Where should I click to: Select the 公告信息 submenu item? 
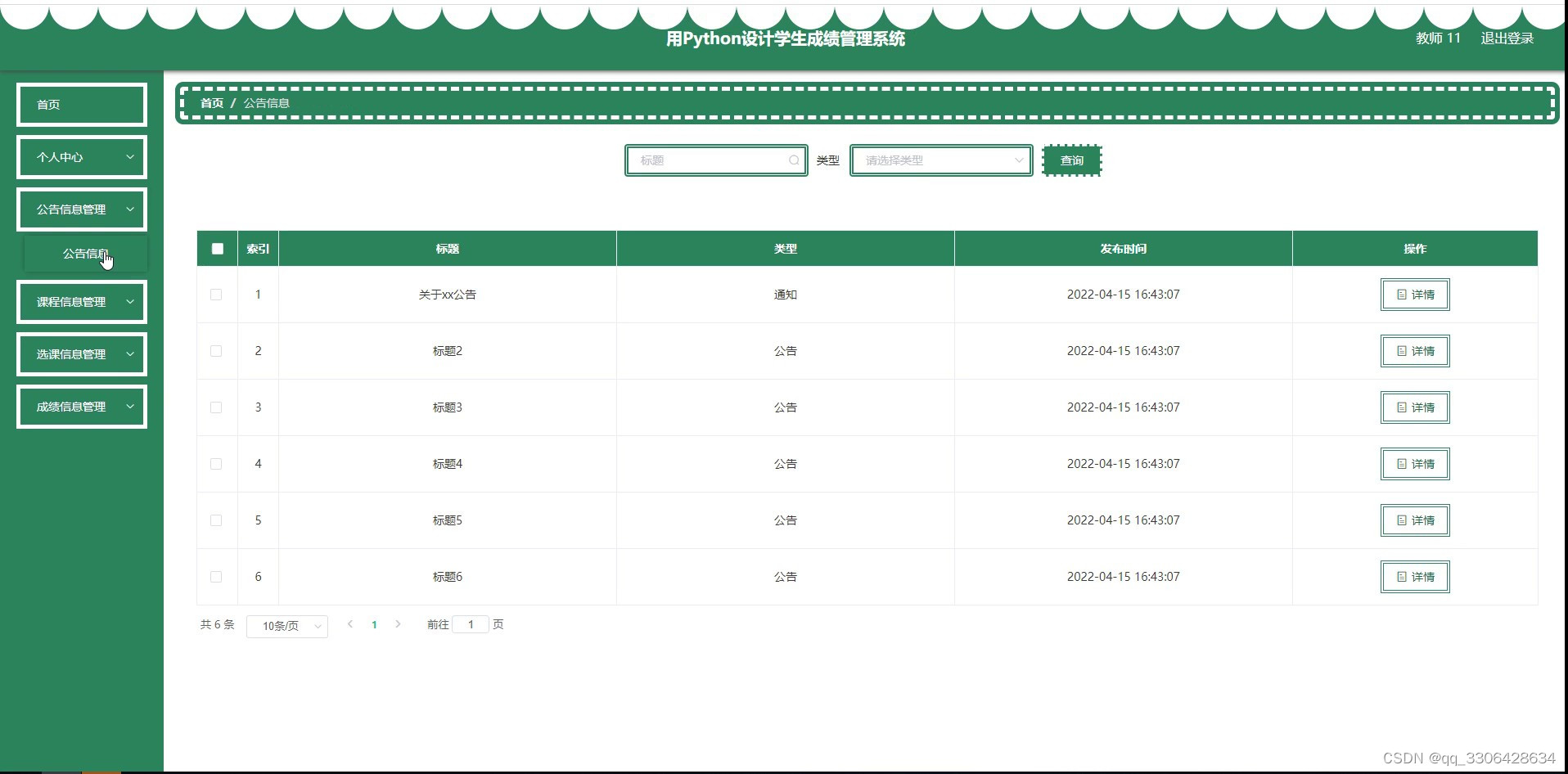[x=86, y=254]
